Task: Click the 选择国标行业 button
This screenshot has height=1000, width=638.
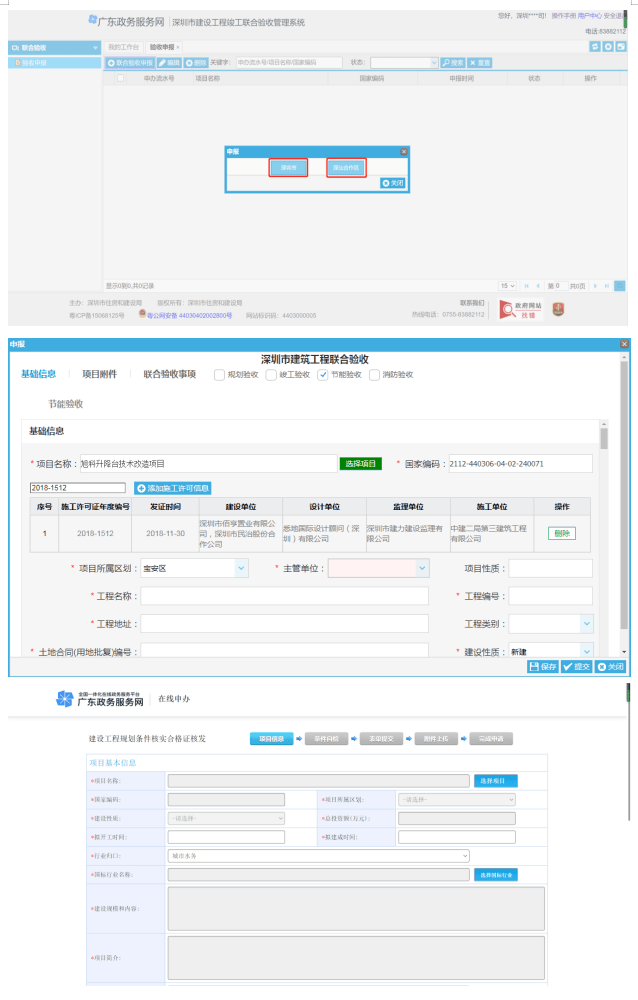Action: [x=495, y=875]
